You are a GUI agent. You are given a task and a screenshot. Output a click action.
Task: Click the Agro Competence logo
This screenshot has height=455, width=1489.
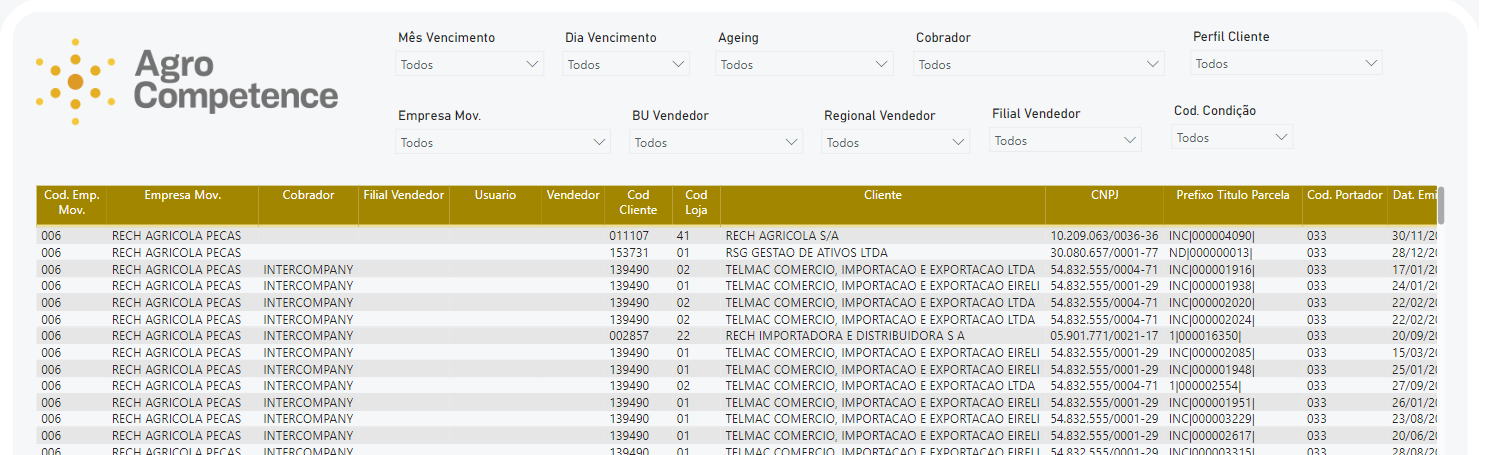[187, 82]
